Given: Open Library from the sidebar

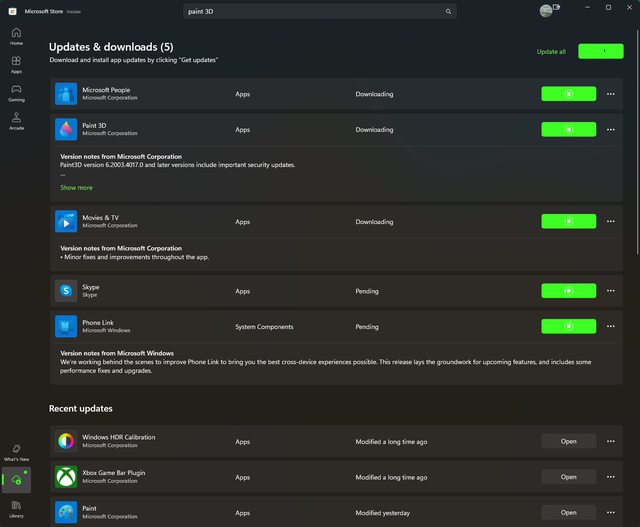Looking at the screenshot, I should click(x=16, y=508).
